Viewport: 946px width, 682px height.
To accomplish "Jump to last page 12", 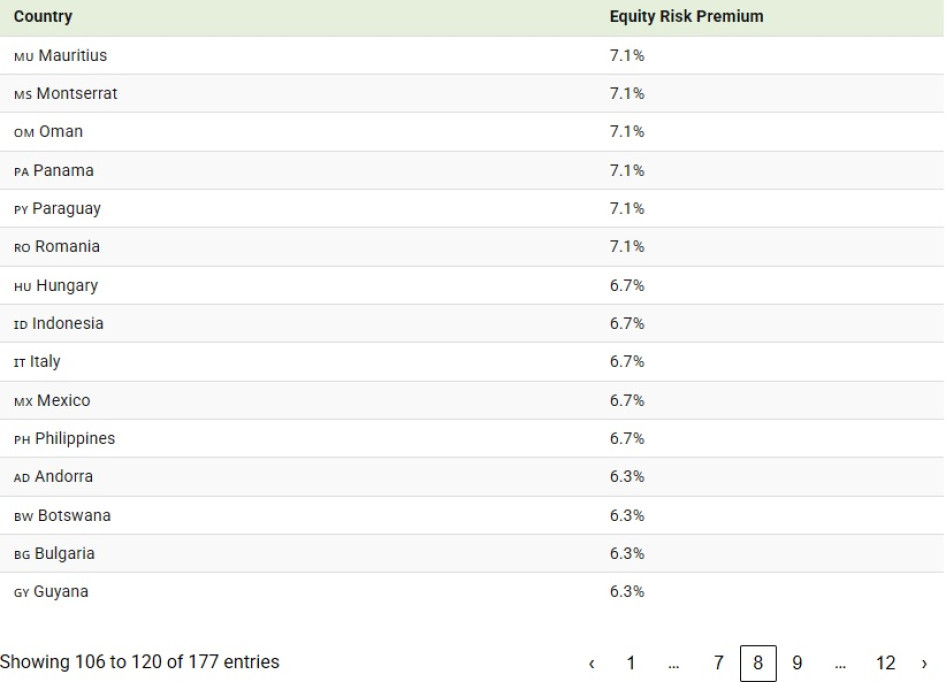I will 885,663.
